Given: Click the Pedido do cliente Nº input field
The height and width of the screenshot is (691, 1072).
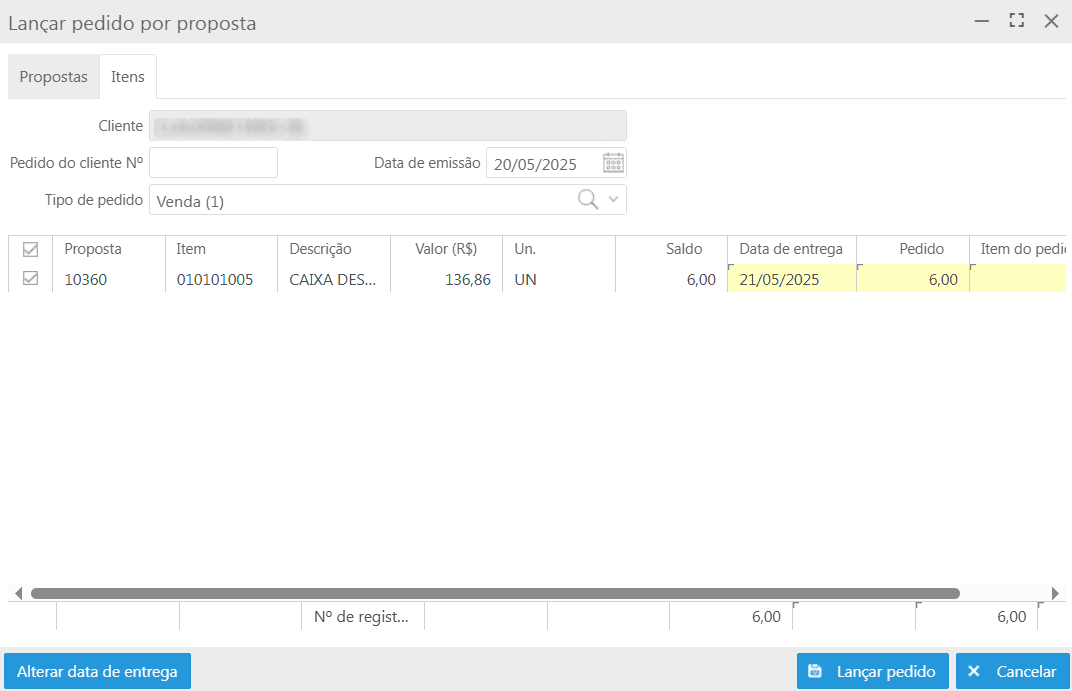Looking at the screenshot, I should (213, 163).
